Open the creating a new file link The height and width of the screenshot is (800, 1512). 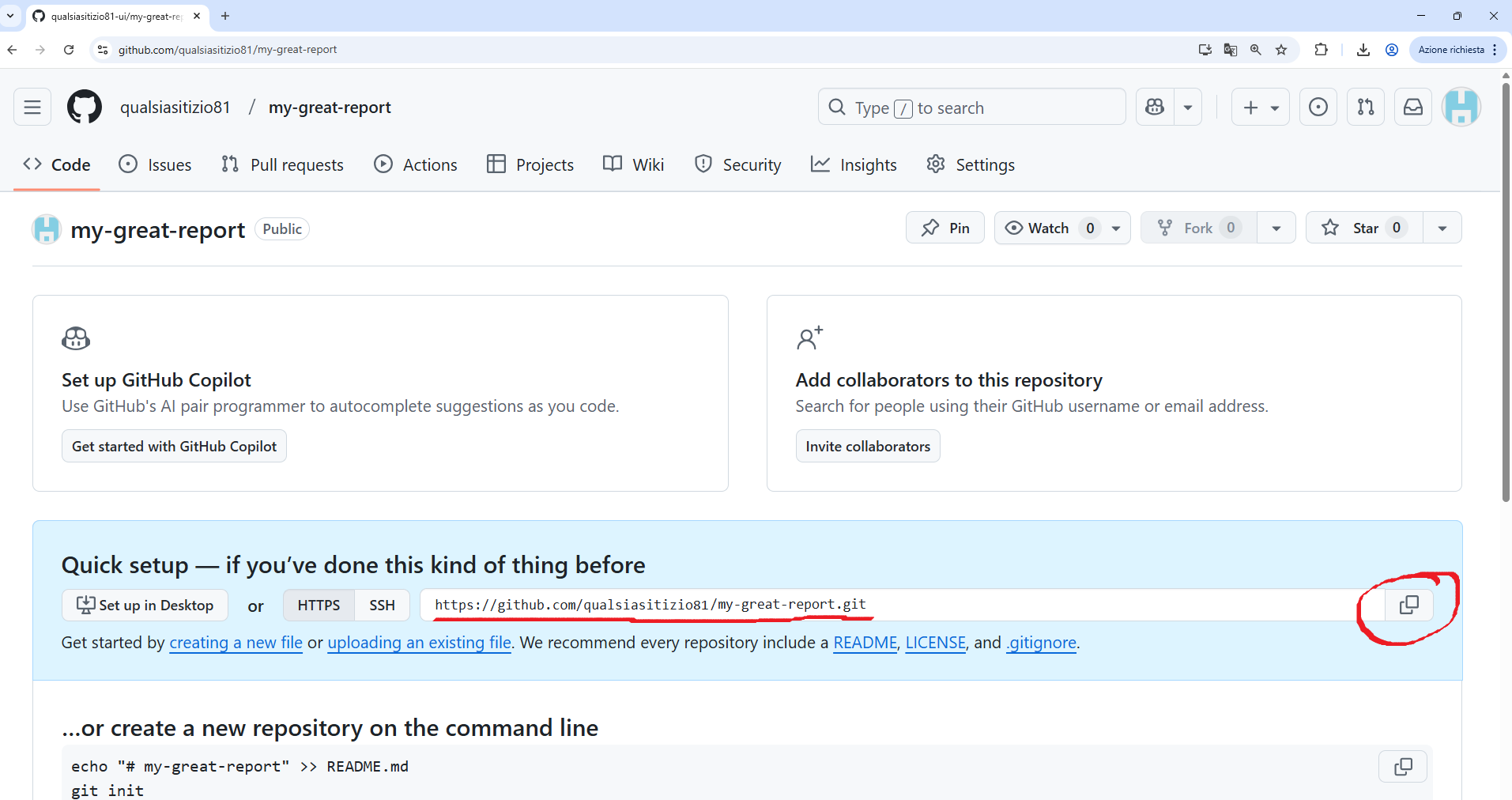[236, 643]
